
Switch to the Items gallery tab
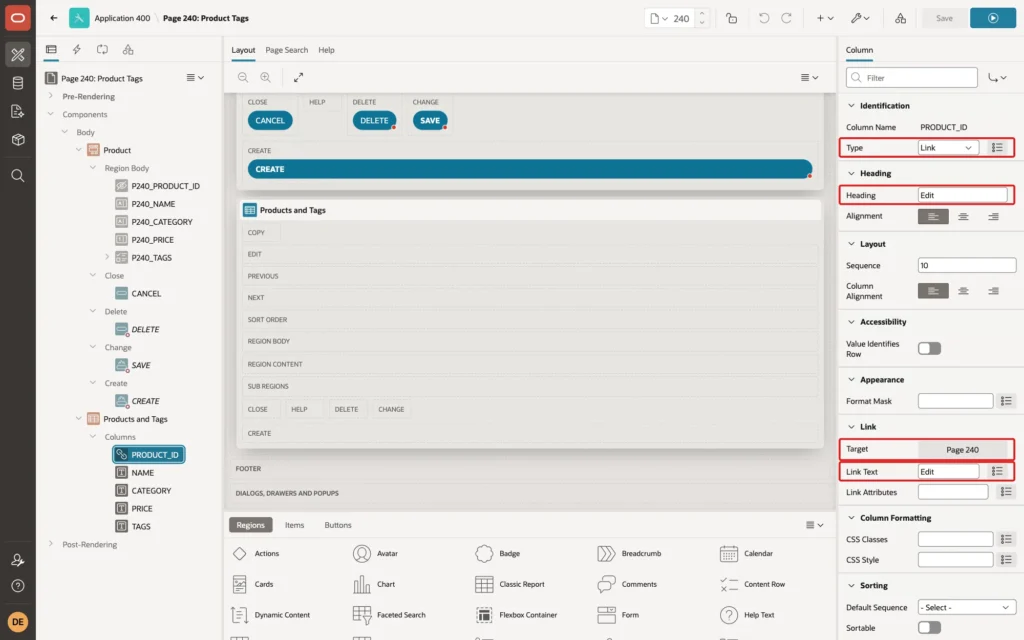[x=295, y=525]
